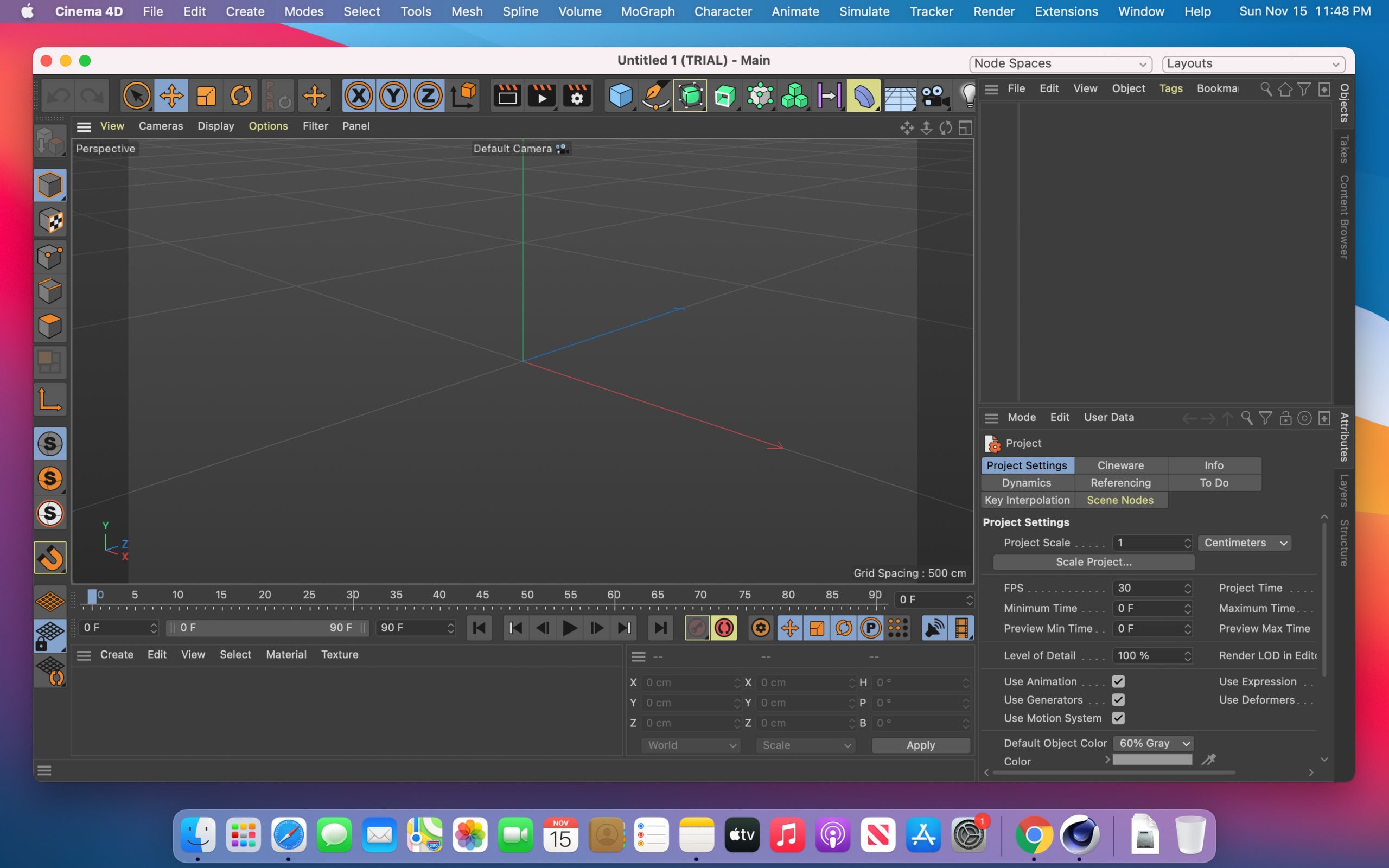This screenshot has height=868, width=1389.
Task: Switch to Polygon editing mode in left sidebar
Action: point(50,325)
